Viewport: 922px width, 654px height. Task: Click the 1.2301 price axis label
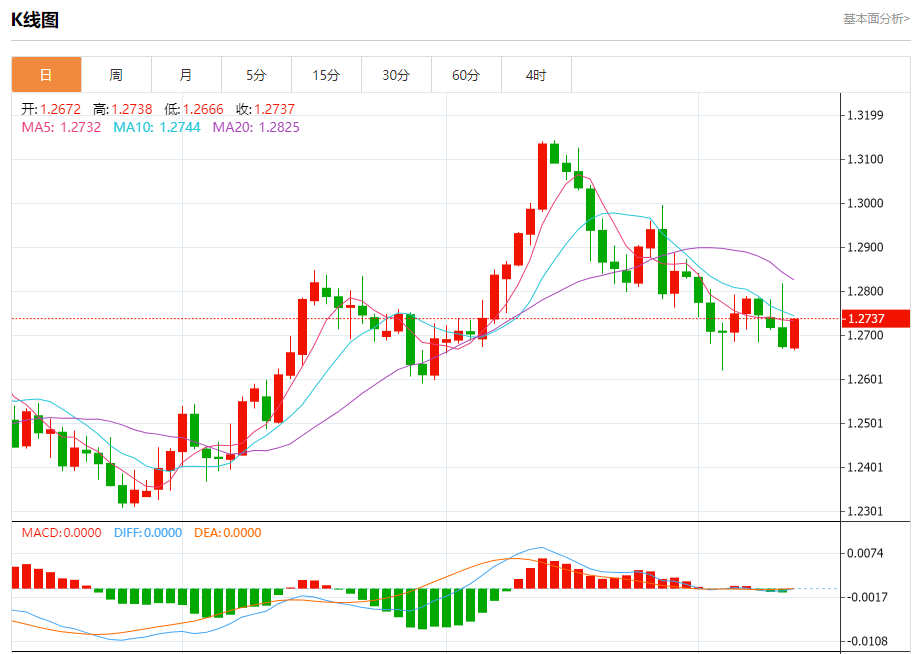pos(865,512)
